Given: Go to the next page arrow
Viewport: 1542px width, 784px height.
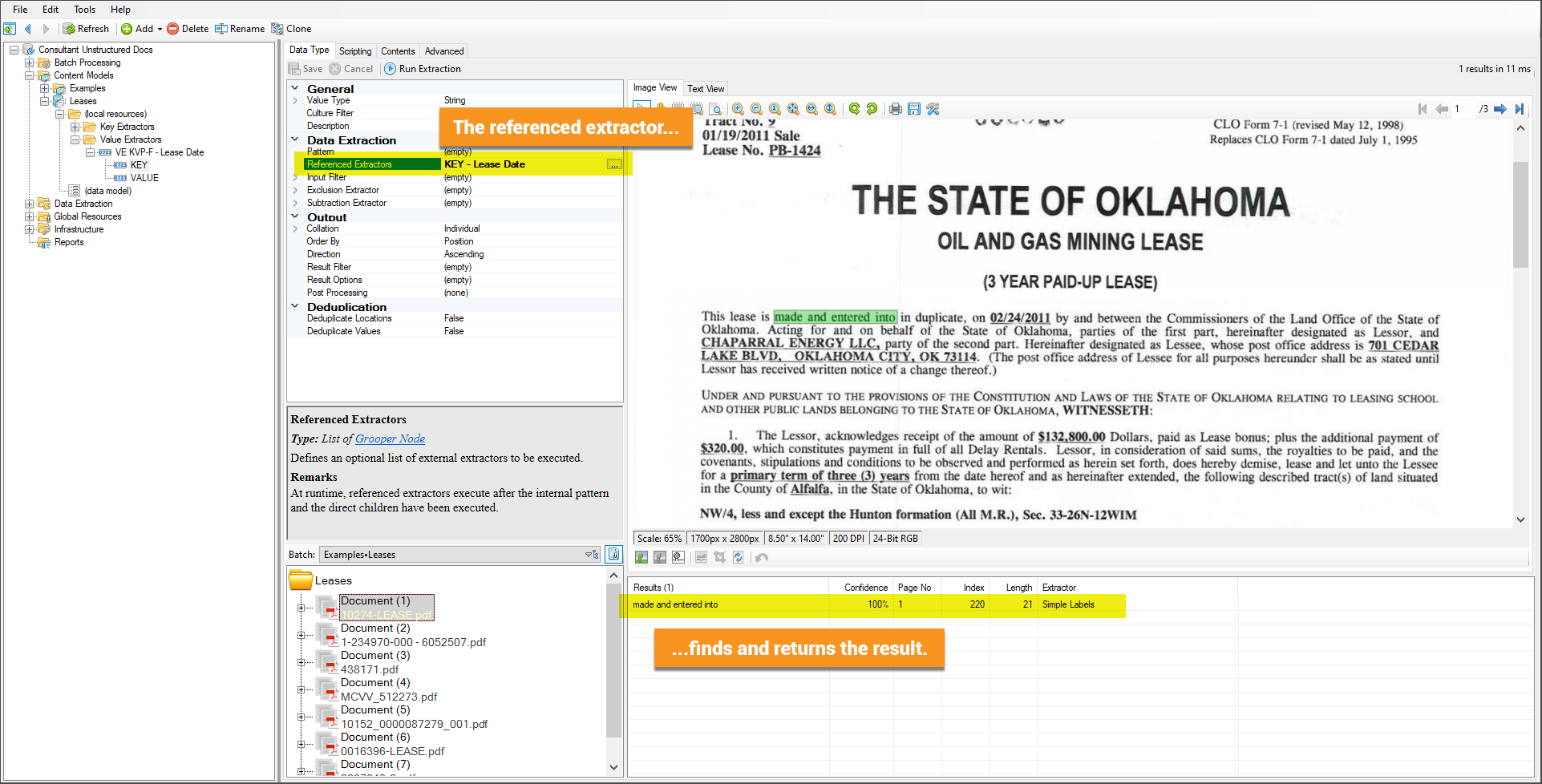Looking at the screenshot, I should [x=1500, y=109].
